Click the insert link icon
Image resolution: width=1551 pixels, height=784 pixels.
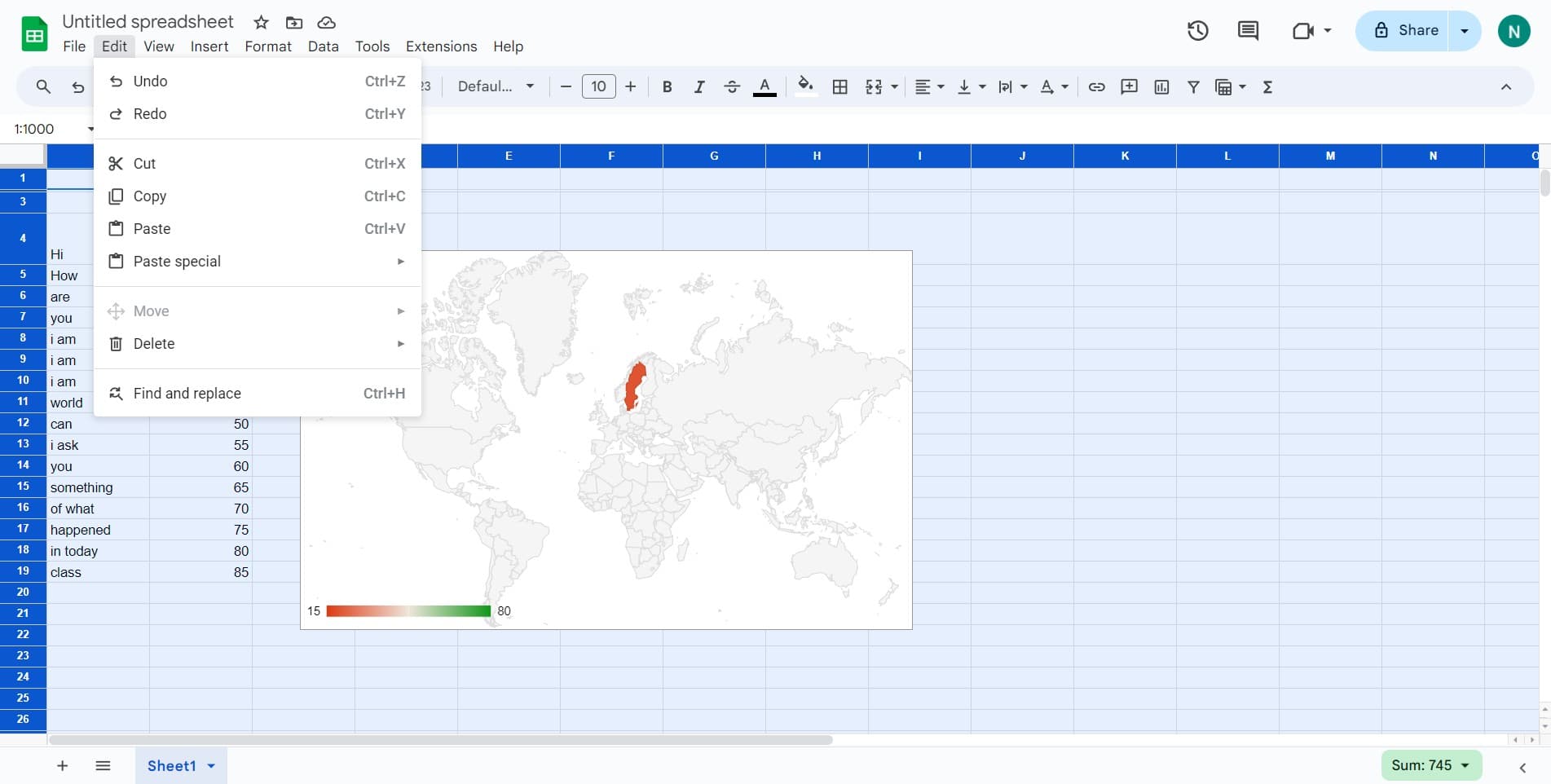(1096, 87)
